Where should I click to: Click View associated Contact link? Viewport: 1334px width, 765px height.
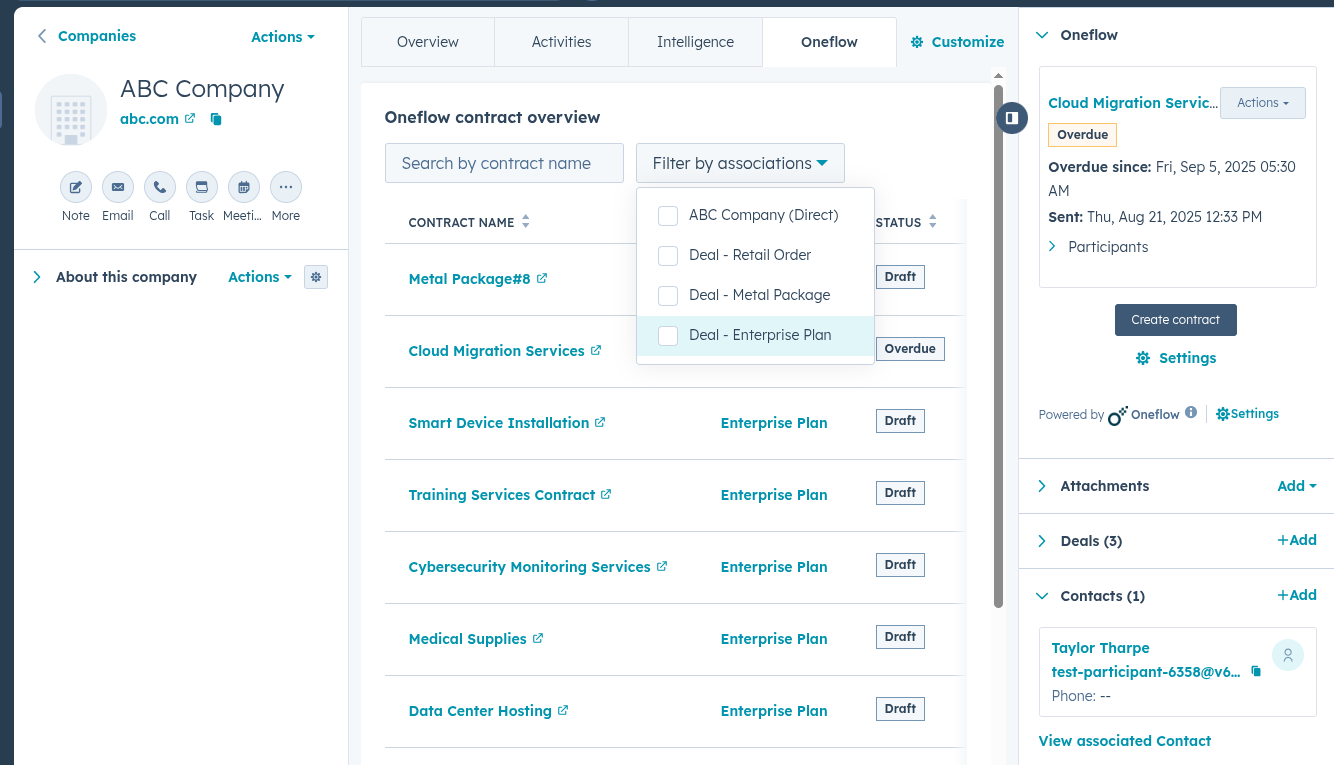coord(1125,741)
